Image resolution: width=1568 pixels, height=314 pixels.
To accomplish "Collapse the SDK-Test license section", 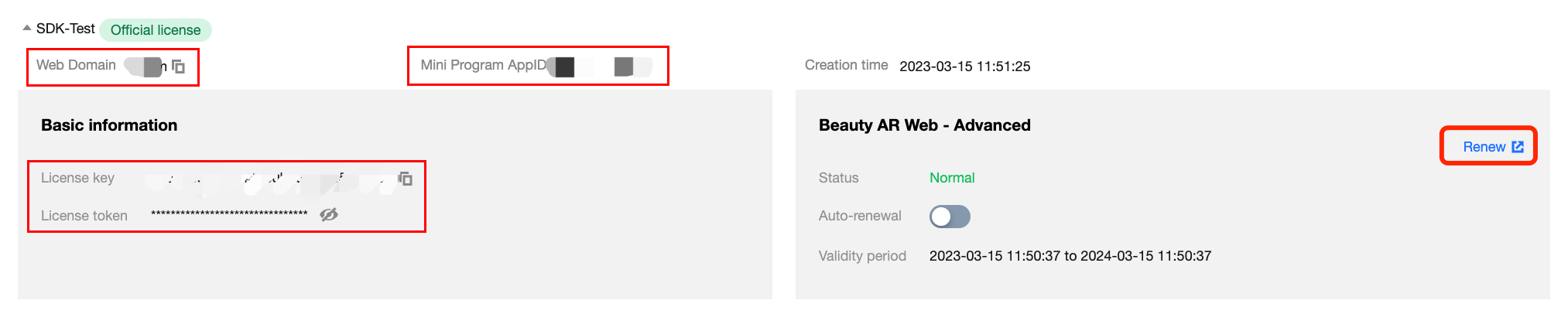I will [x=27, y=29].
